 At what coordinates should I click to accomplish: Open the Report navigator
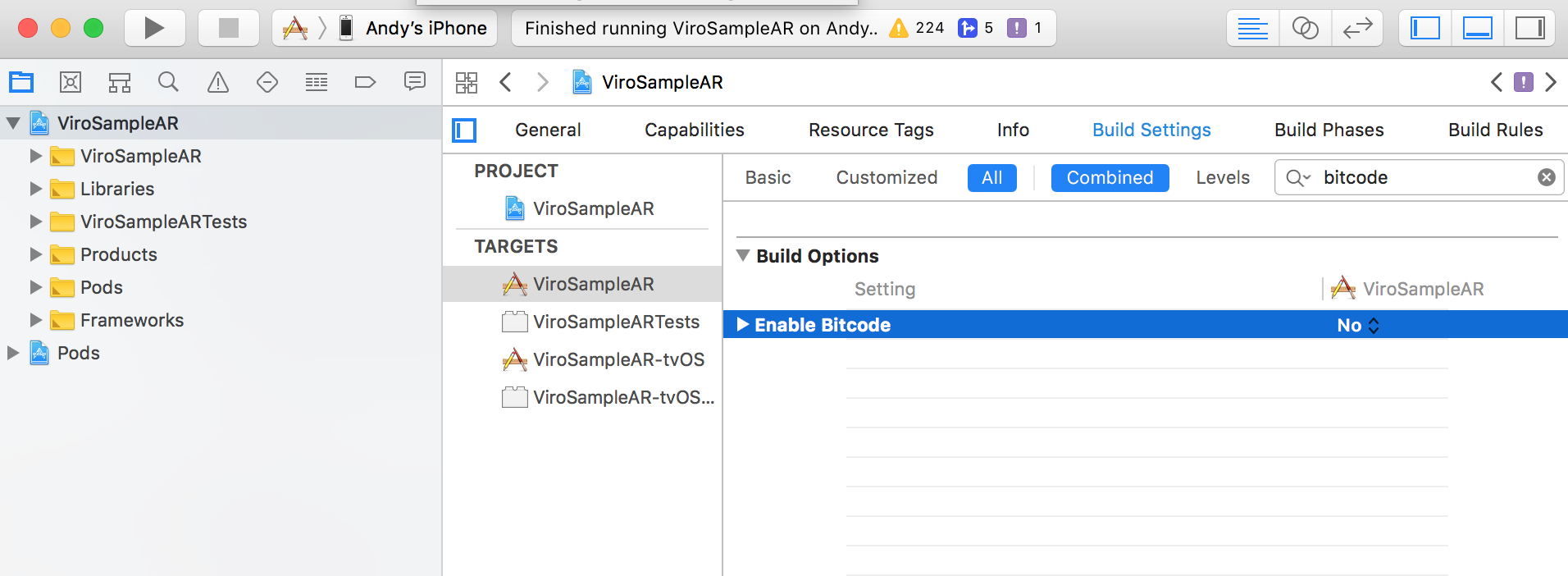click(415, 82)
